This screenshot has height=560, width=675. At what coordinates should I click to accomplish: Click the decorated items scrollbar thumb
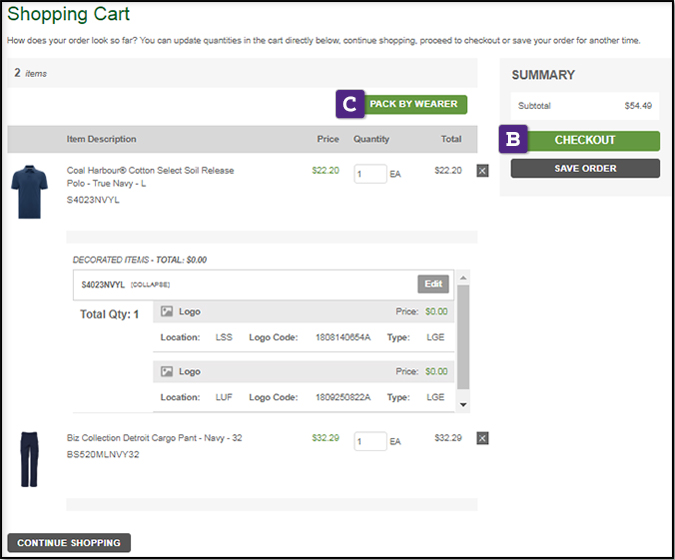462,340
